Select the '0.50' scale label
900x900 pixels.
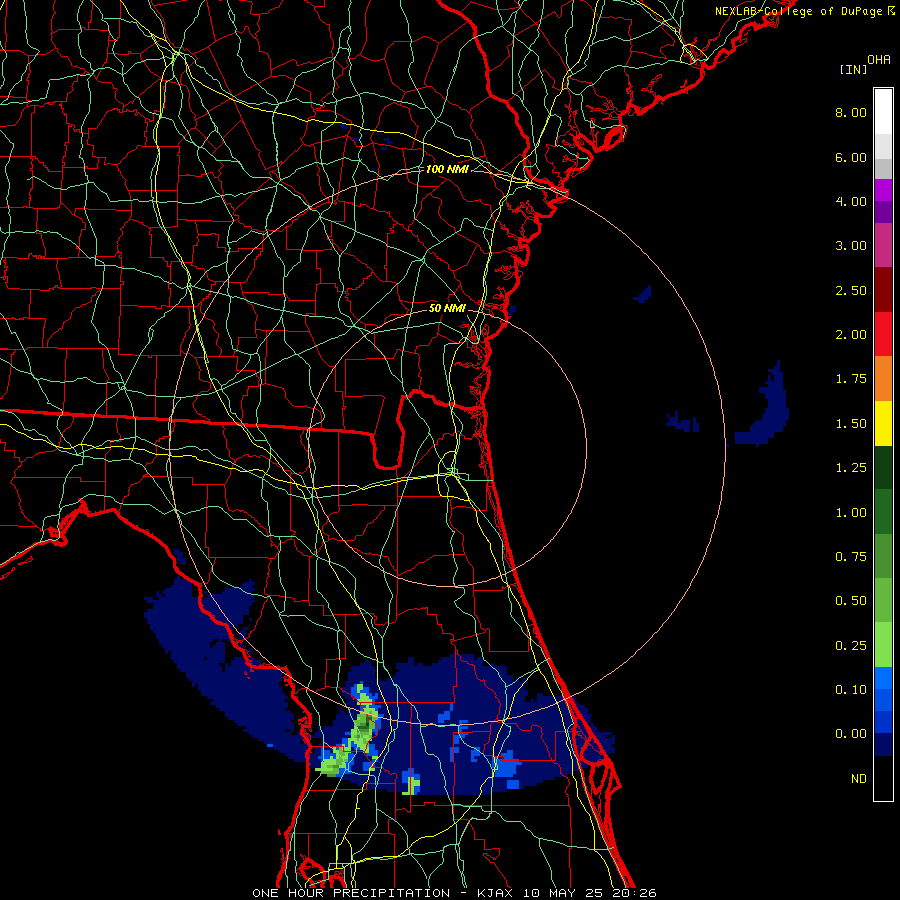pyautogui.click(x=851, y=601)
